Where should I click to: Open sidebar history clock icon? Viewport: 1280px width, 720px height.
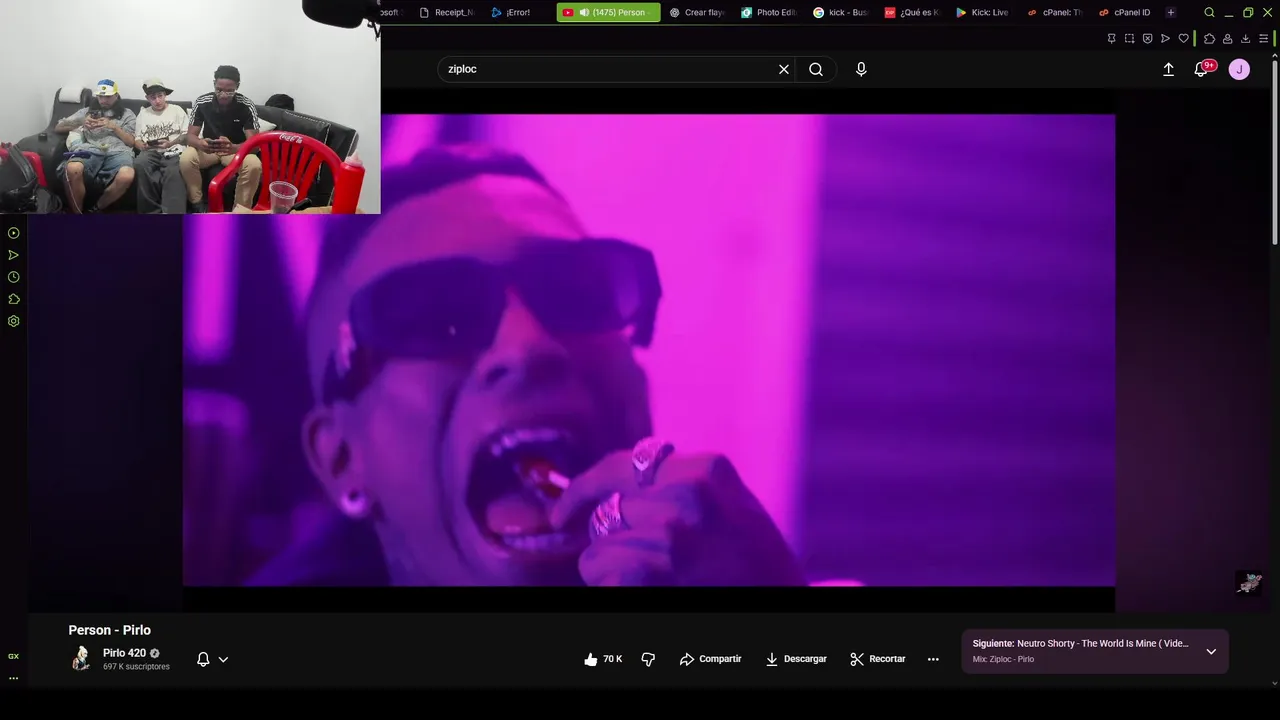point(14,277)
